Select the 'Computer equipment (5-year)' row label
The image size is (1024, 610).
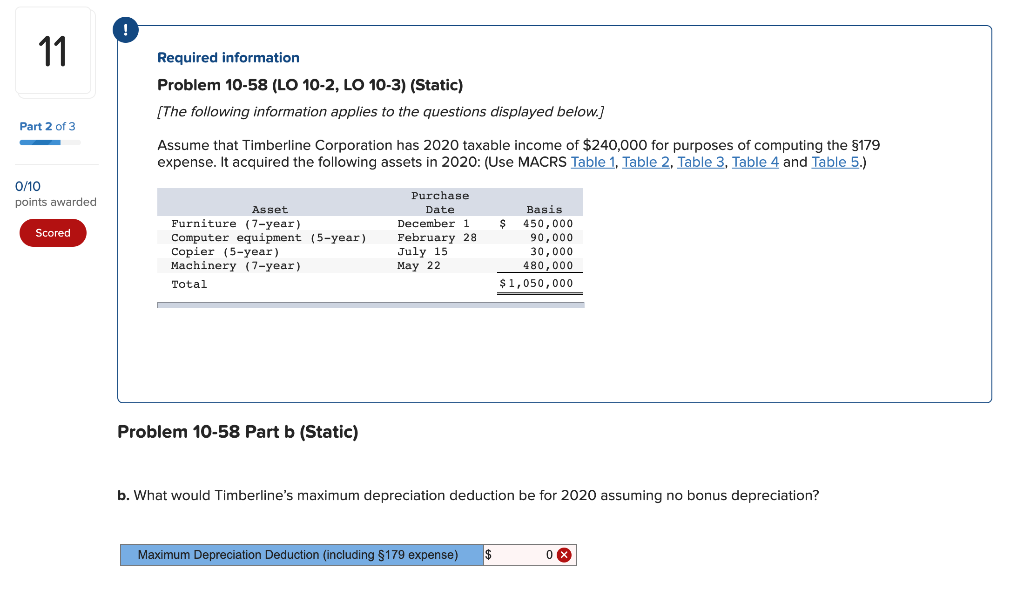(268, 238)
